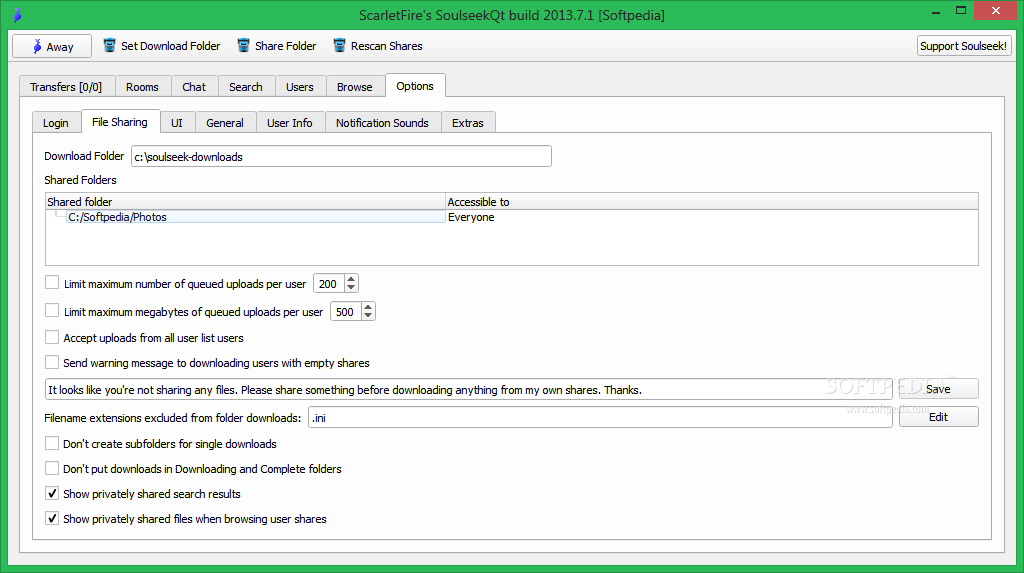The width and height of the screenshot is (1024, 573).
Task: Click the 'Accessible to' column header
Action: [712, 201]
